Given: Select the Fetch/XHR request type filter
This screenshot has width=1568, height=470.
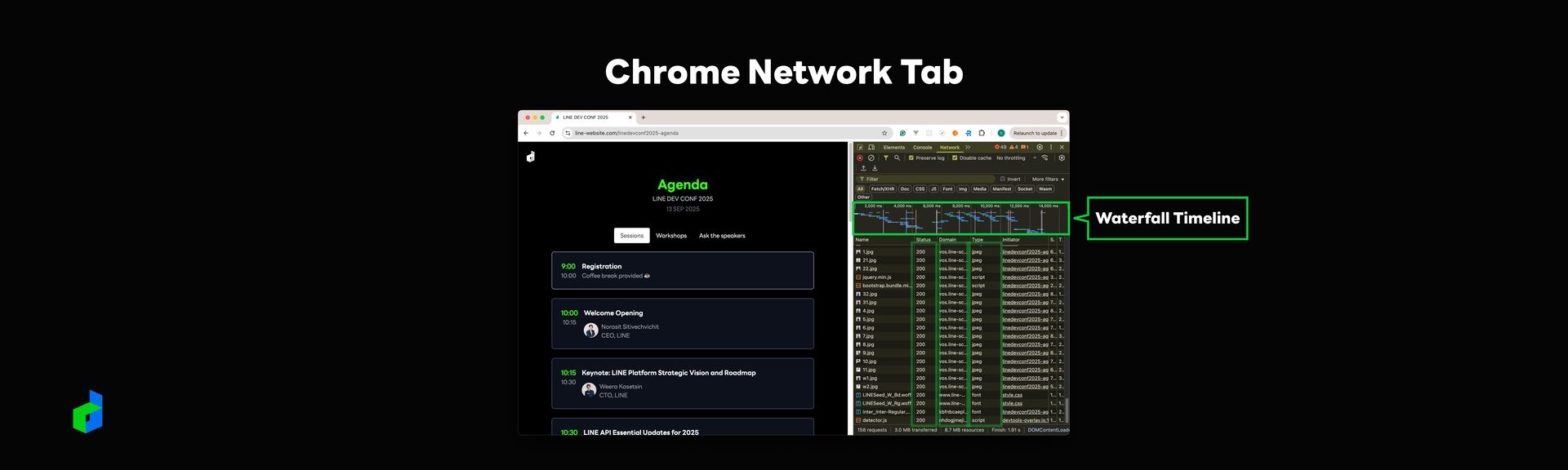Looking at the screenshot, I should [883, 188].
